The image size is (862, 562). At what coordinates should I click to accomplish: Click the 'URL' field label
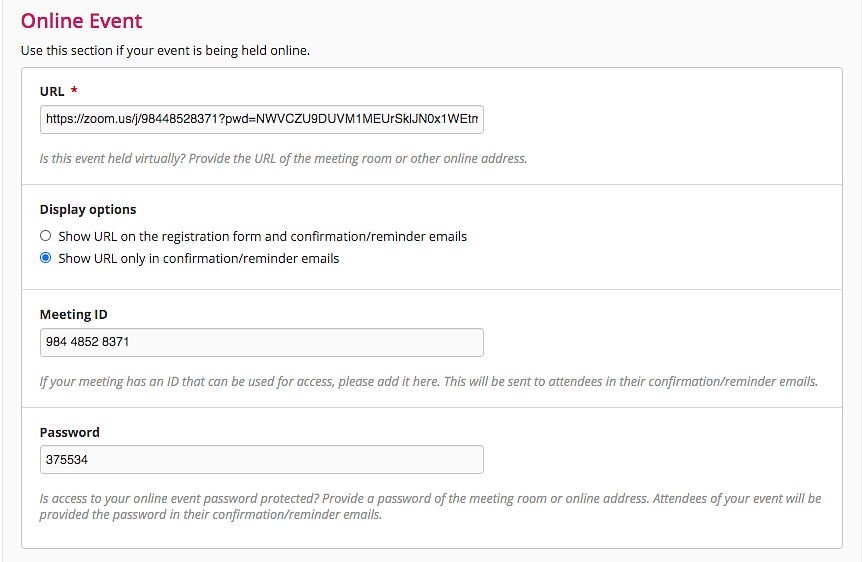tap(52, 91)
